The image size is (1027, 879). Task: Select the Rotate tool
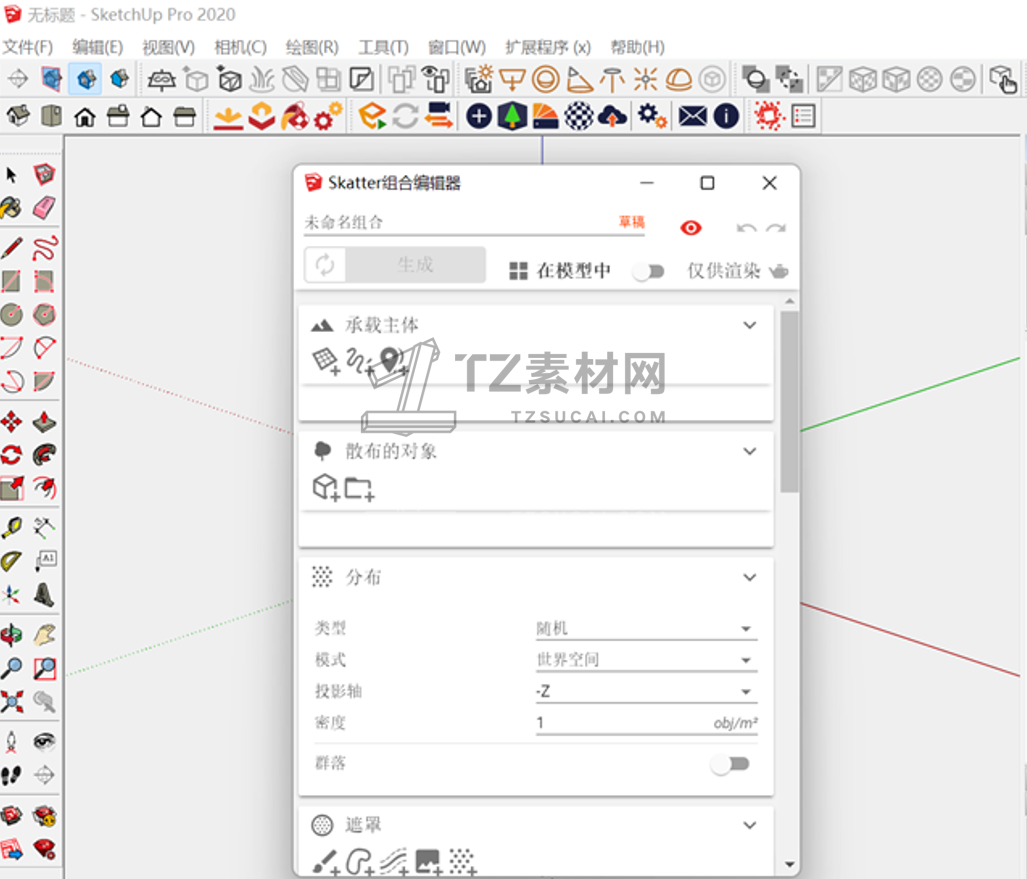[12, 455]
